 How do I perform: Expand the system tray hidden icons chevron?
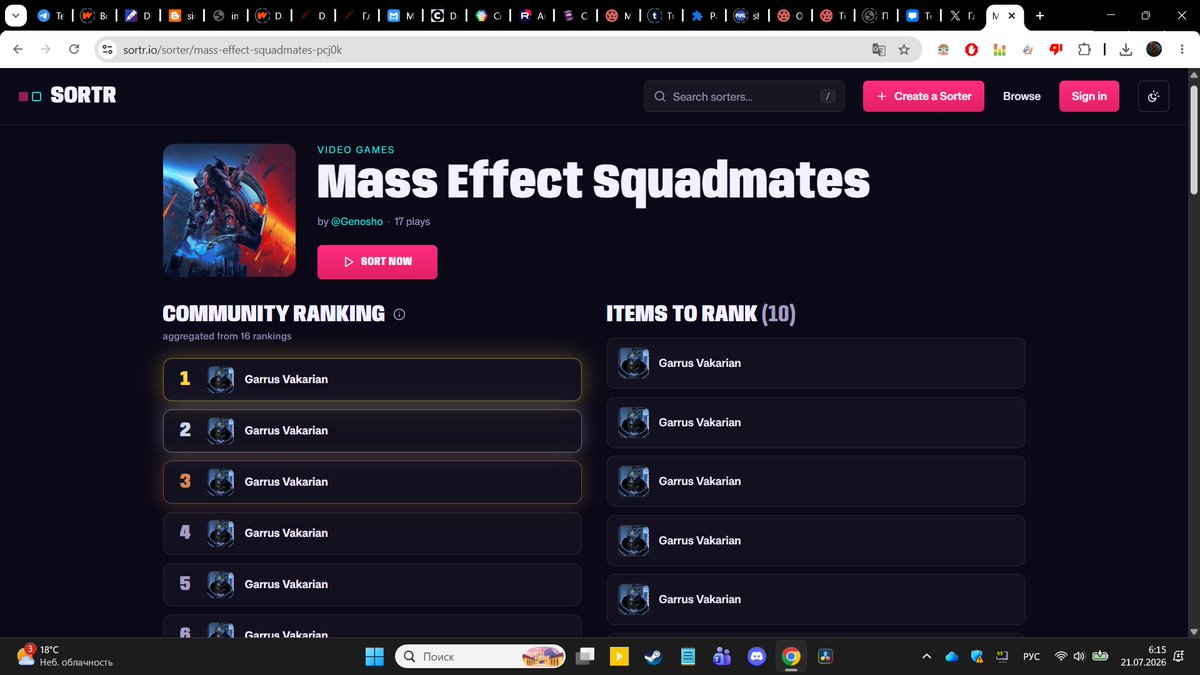(926, 656)
